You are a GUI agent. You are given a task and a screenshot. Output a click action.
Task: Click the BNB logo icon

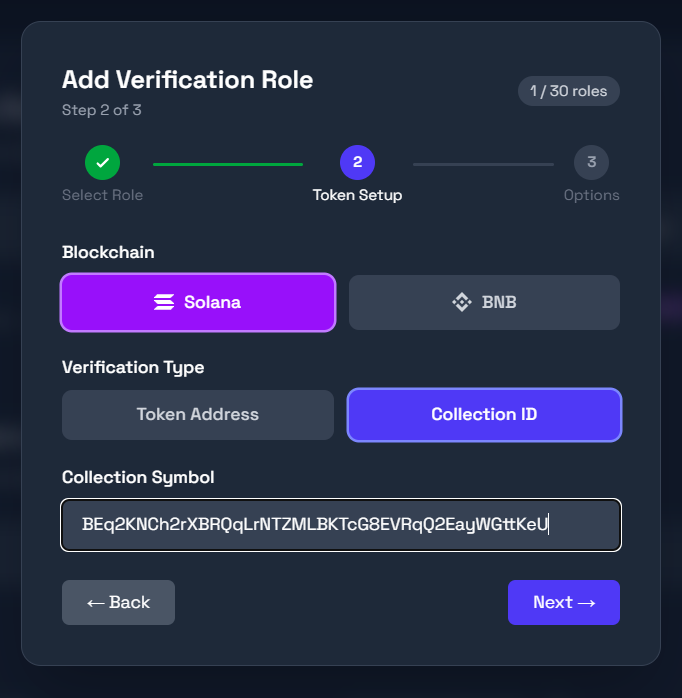click(461, 302)
